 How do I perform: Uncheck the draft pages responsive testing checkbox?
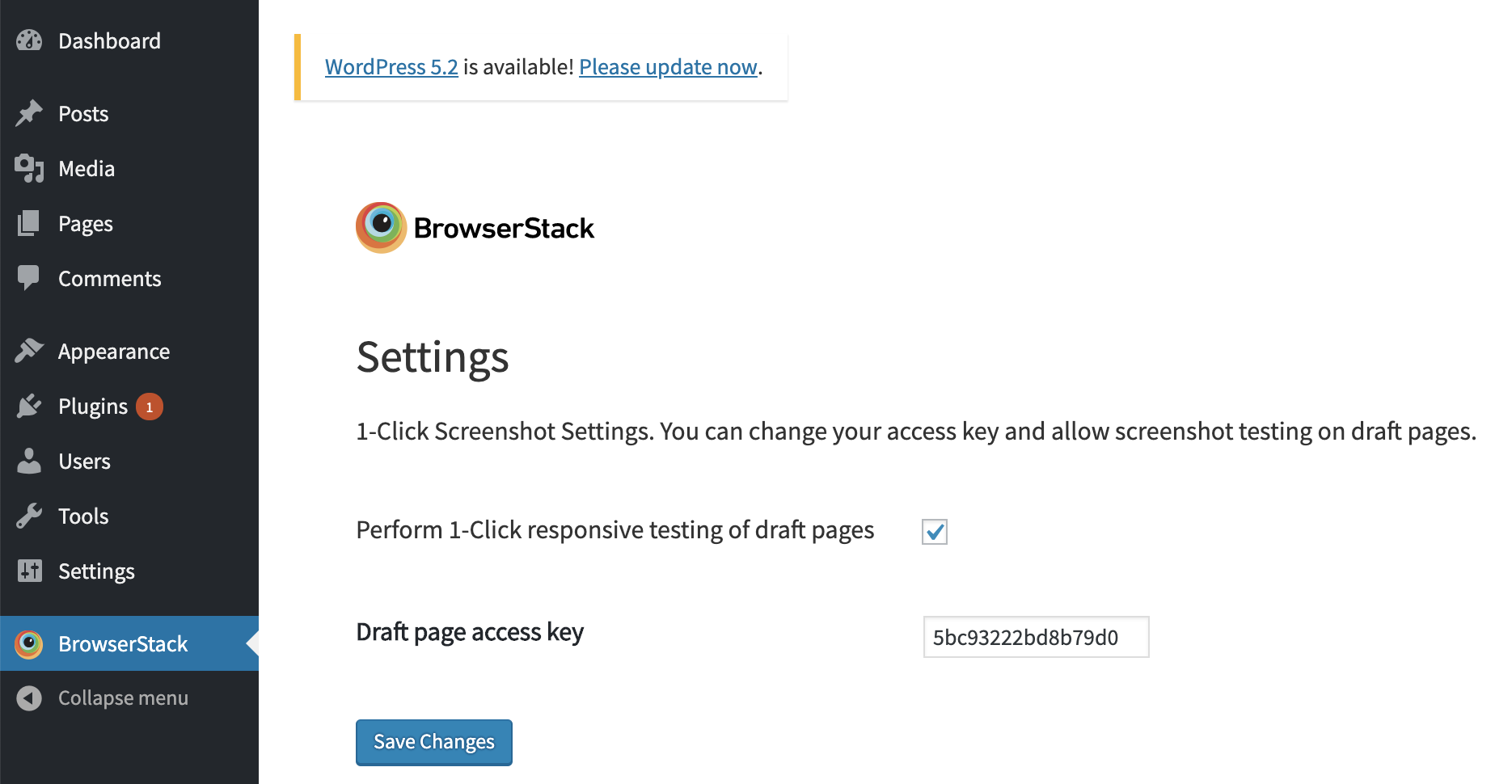[x=935, y=532]
